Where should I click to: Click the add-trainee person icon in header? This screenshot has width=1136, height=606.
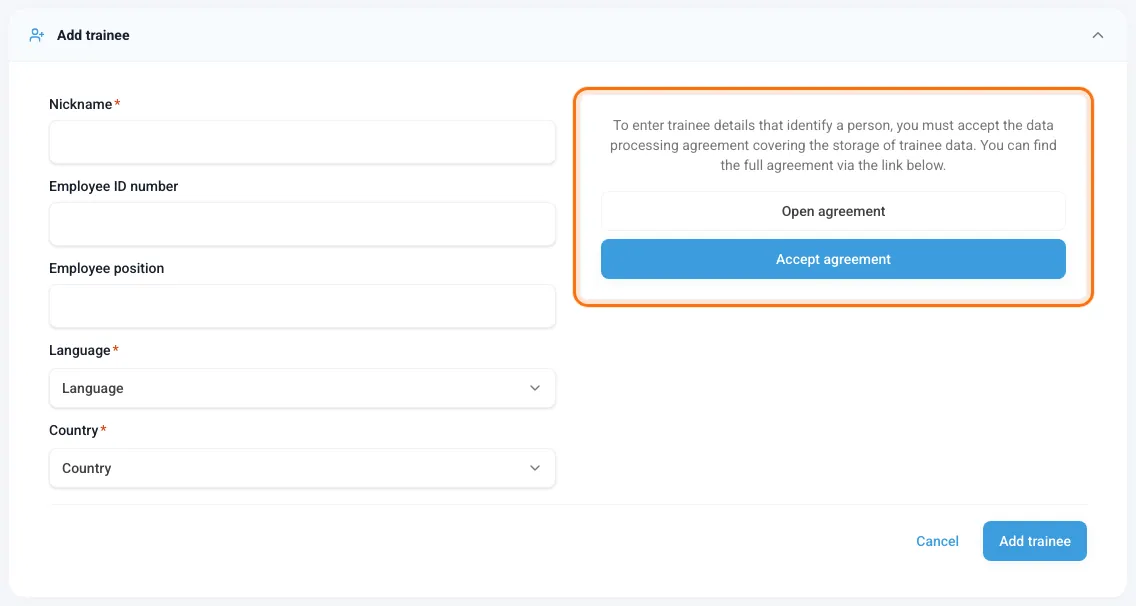coord(36,35)
